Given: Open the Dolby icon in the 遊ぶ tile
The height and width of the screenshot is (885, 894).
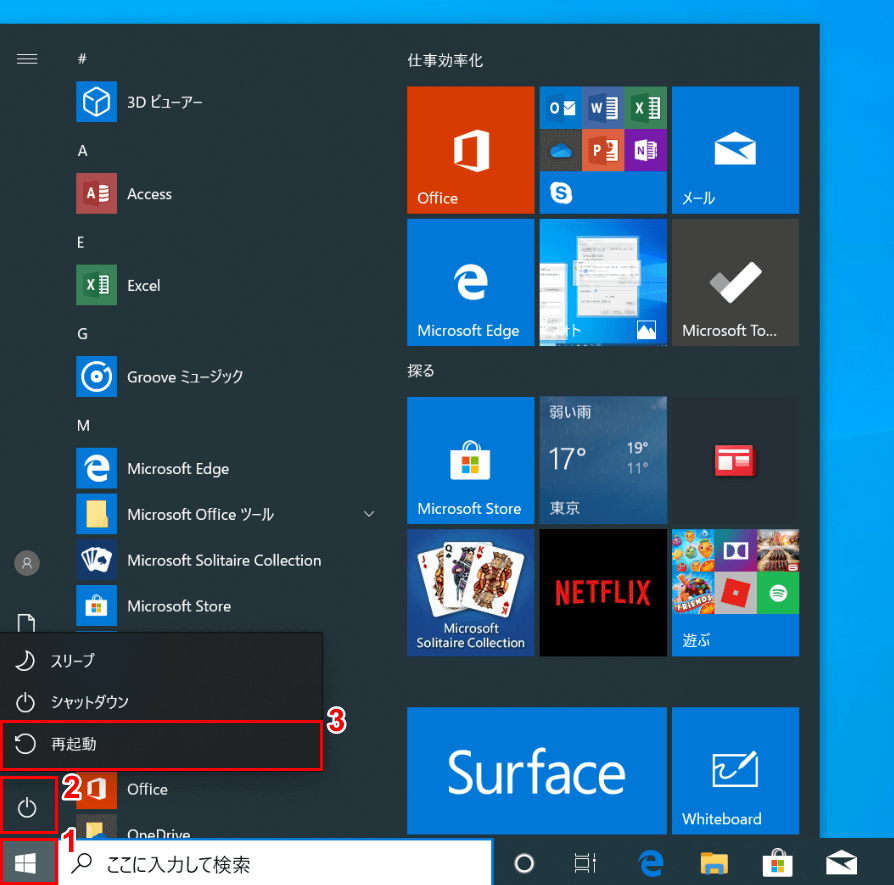Looking at the screenshot, I should [735, 550].
